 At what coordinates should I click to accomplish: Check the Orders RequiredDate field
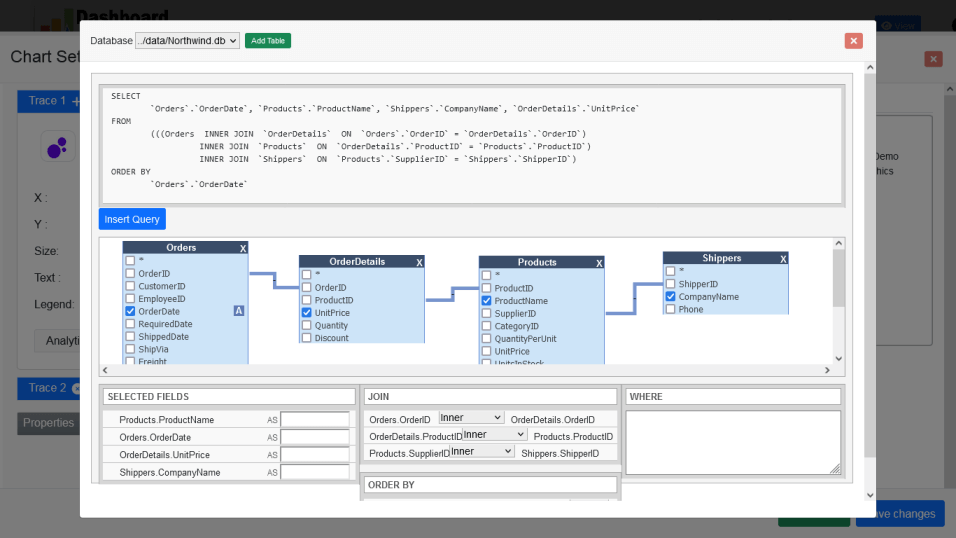pos(130,324)
